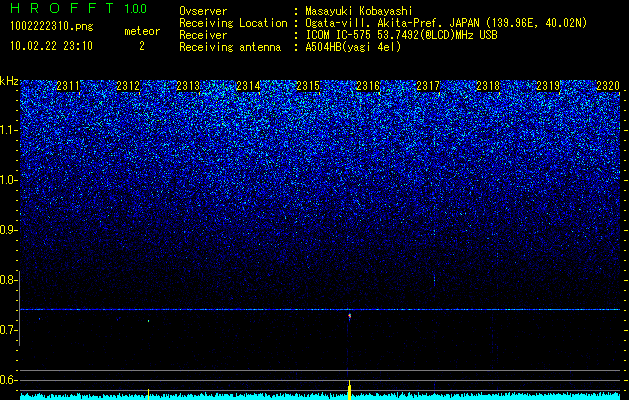This screenshot has height=400, width=629.
Task: Click time marker 2315
Action: pos(308,86)
